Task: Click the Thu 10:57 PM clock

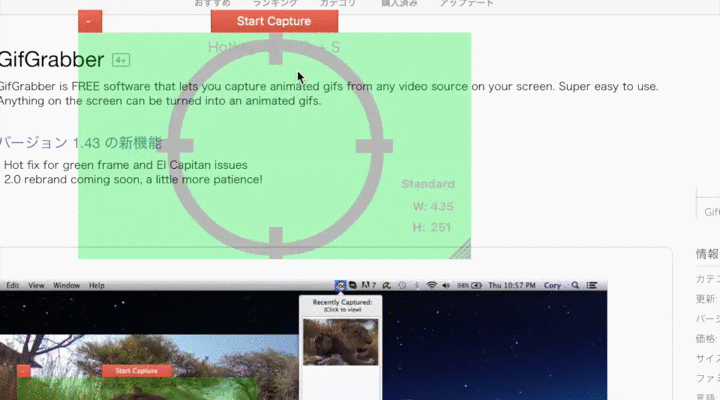Action: [512, 285]
